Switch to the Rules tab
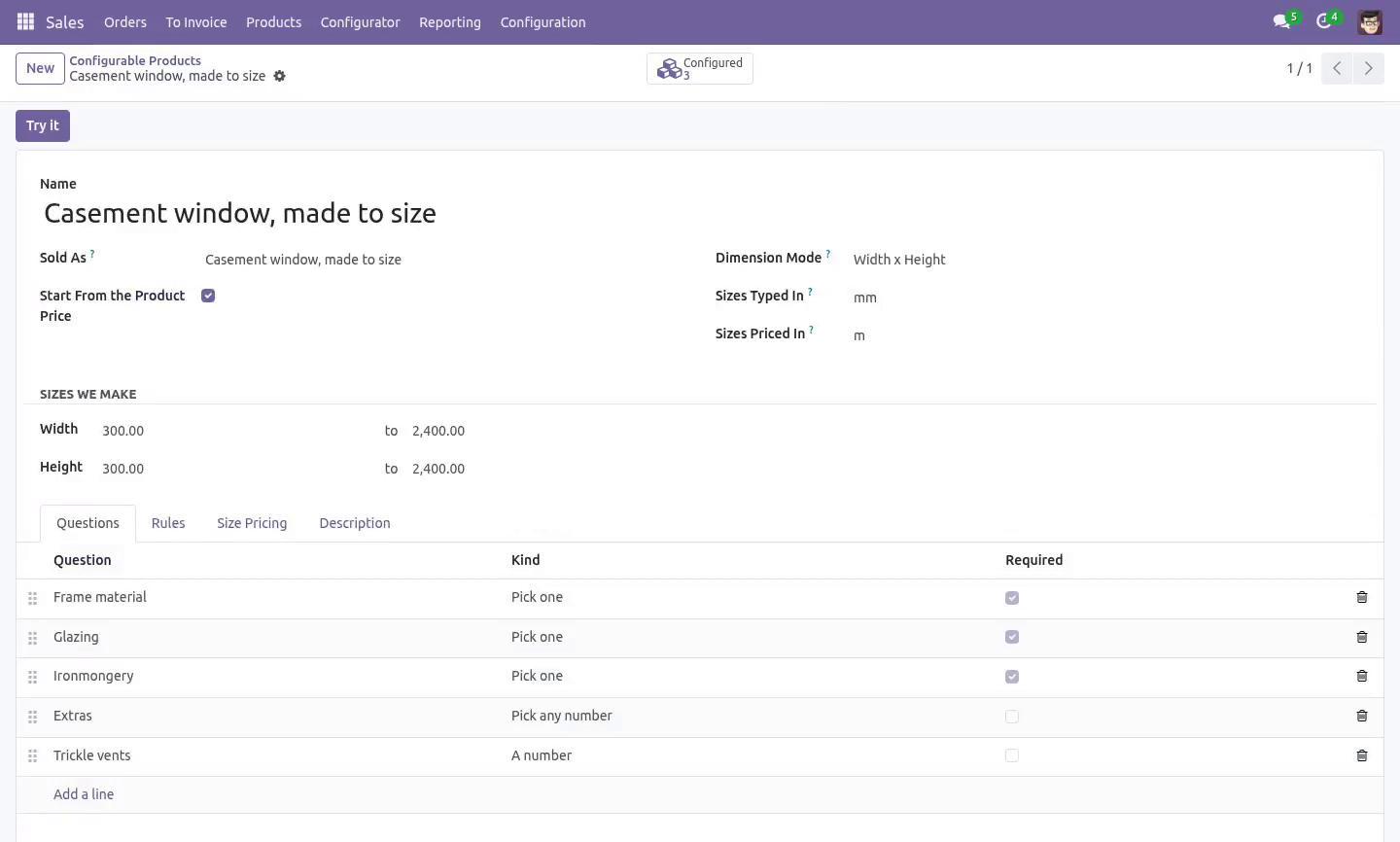 click(x=168, y=523)
